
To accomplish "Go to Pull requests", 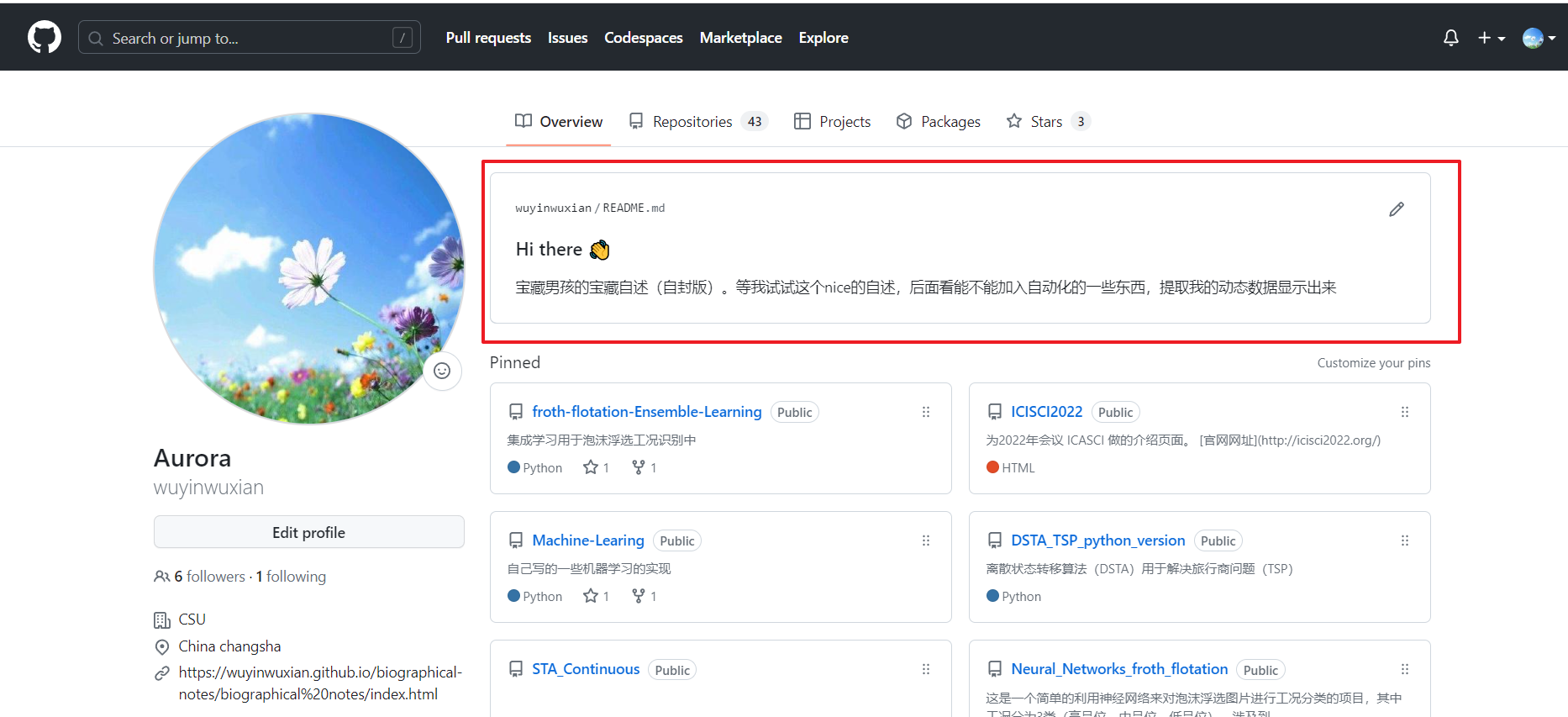I will [x=488, y=38].
